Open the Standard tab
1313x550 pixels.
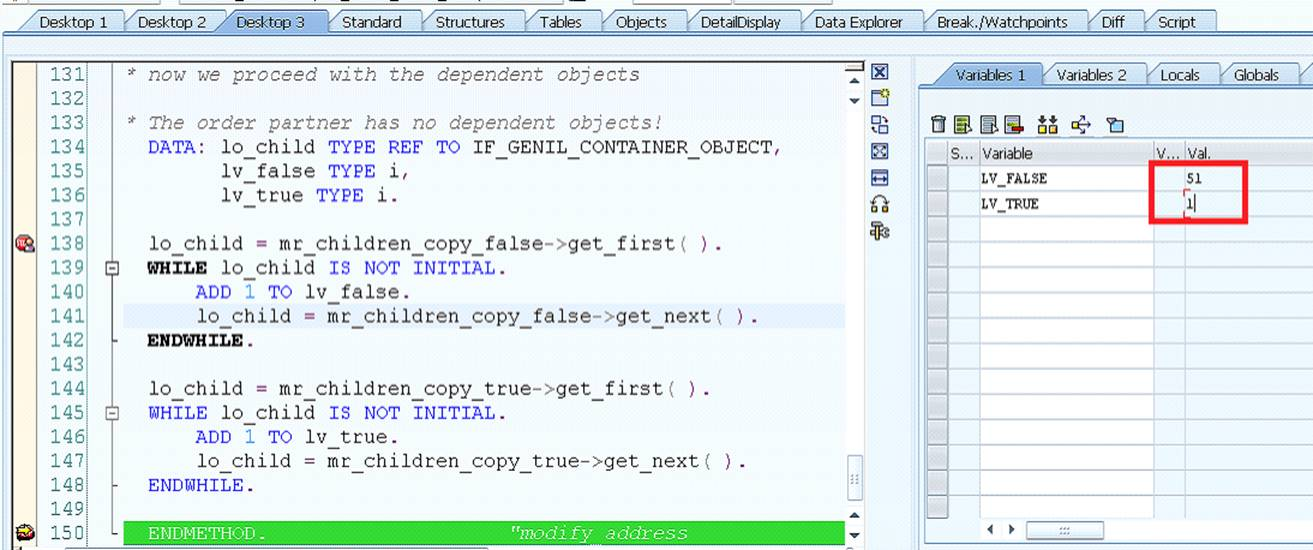coord(372,21)
